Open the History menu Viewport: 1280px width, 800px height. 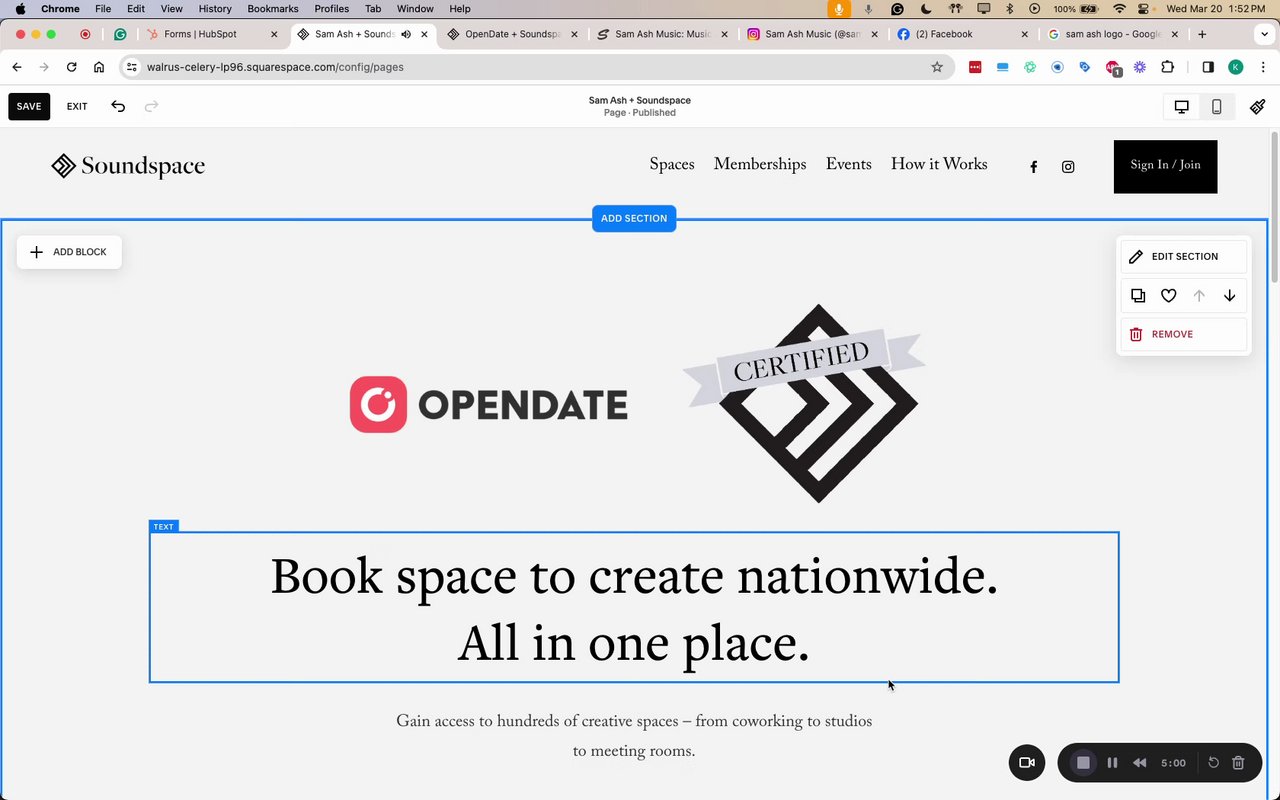pos(215,8)
